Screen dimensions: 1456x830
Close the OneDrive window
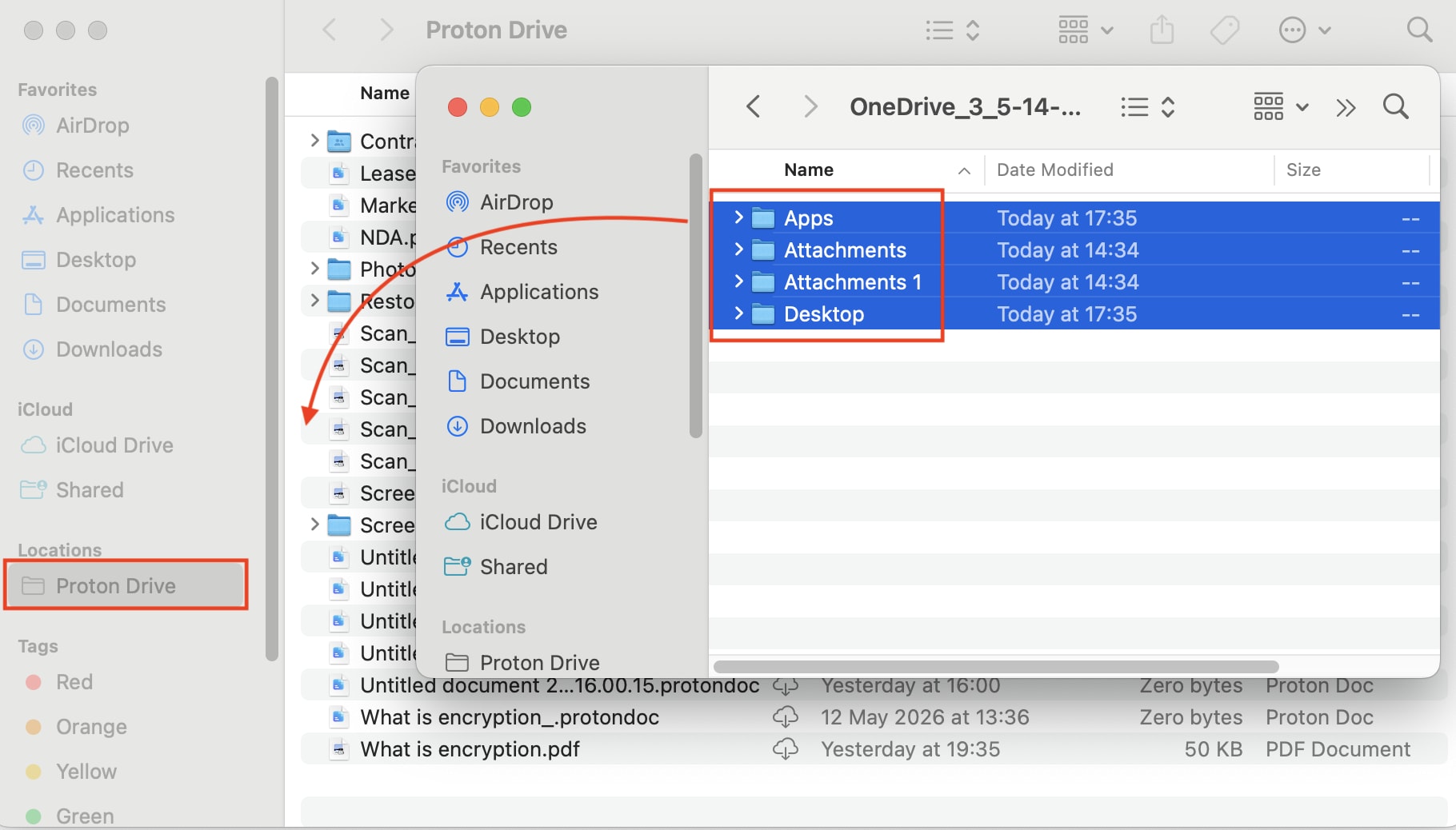pos(458,107)
